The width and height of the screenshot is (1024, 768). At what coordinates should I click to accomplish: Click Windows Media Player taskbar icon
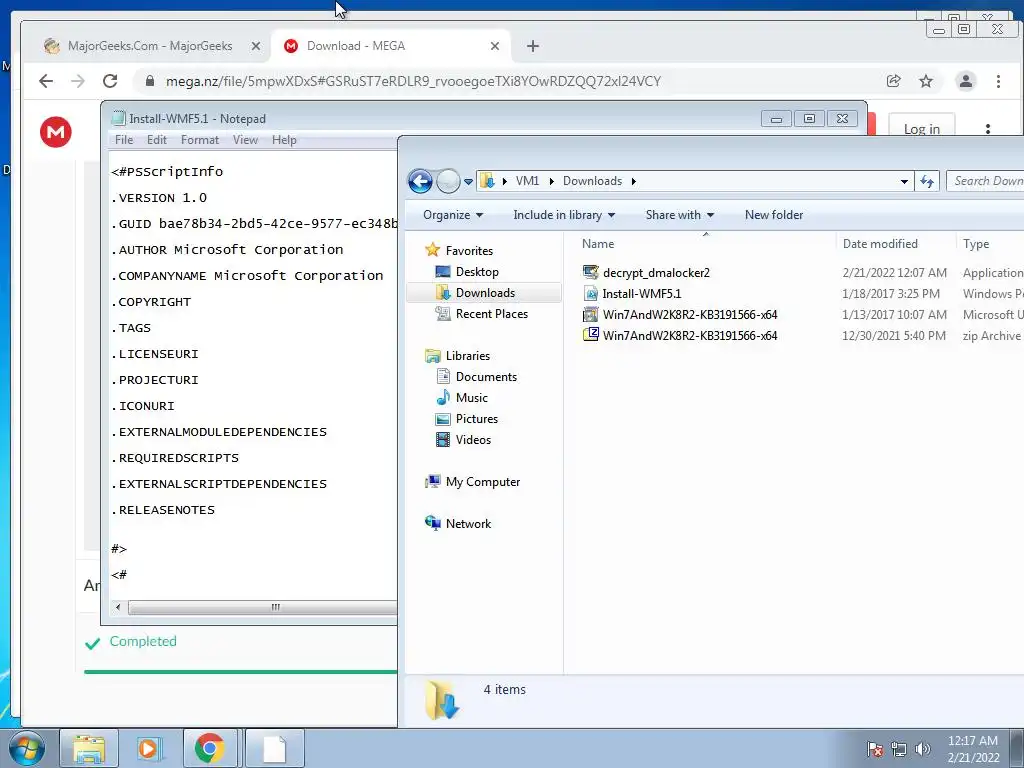(x=149, y=748)
